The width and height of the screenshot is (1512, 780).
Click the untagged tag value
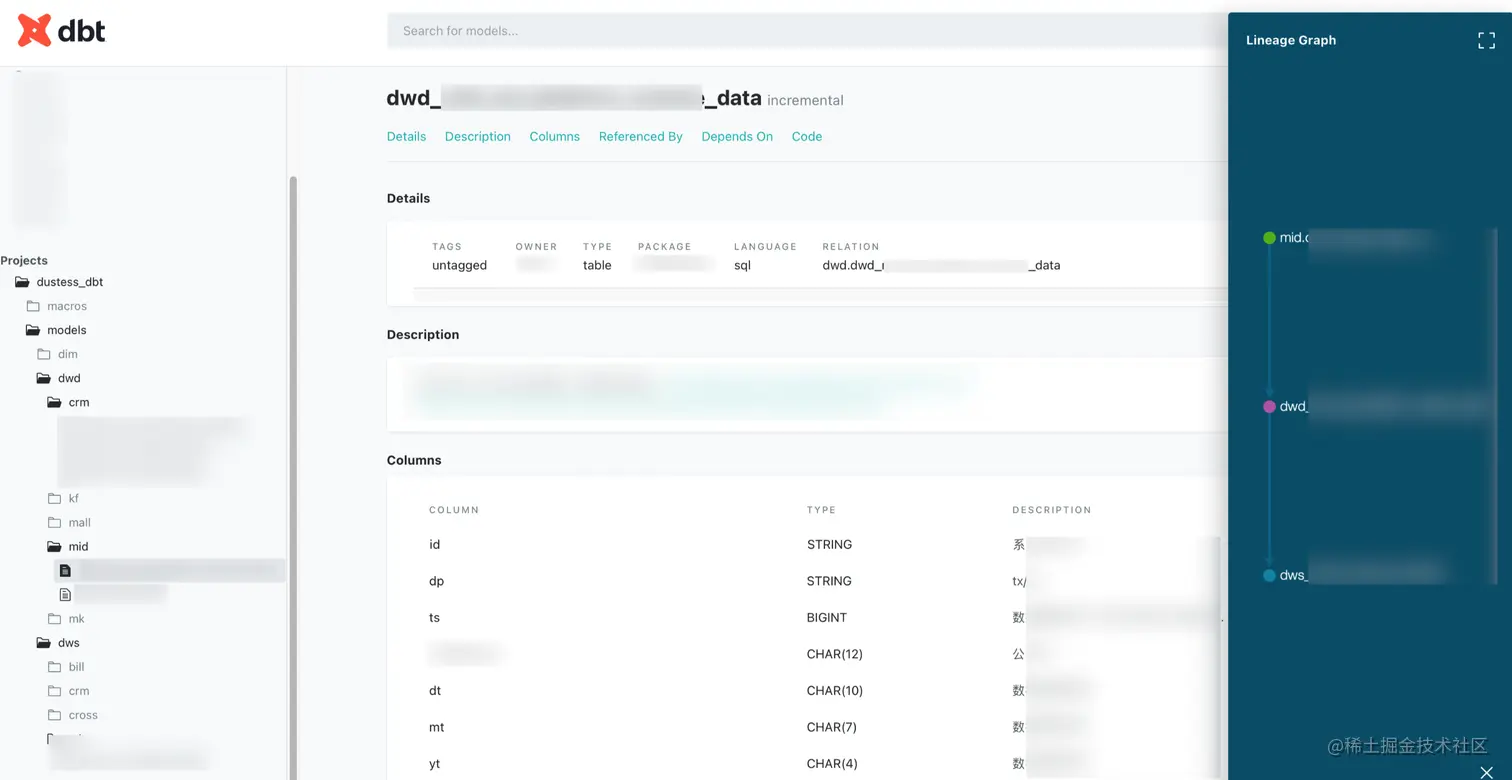point(459,265)
